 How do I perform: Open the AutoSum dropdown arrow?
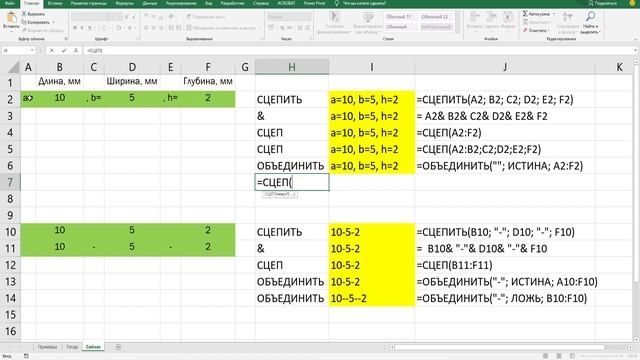click(x=554, y=14)
